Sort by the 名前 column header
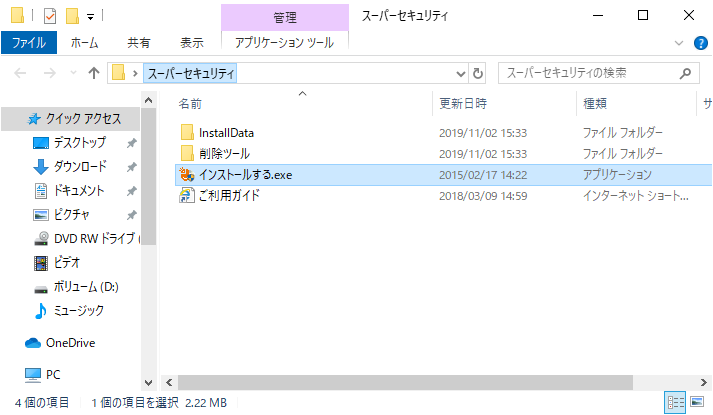The image size is (713, 415). pos(190,104)
